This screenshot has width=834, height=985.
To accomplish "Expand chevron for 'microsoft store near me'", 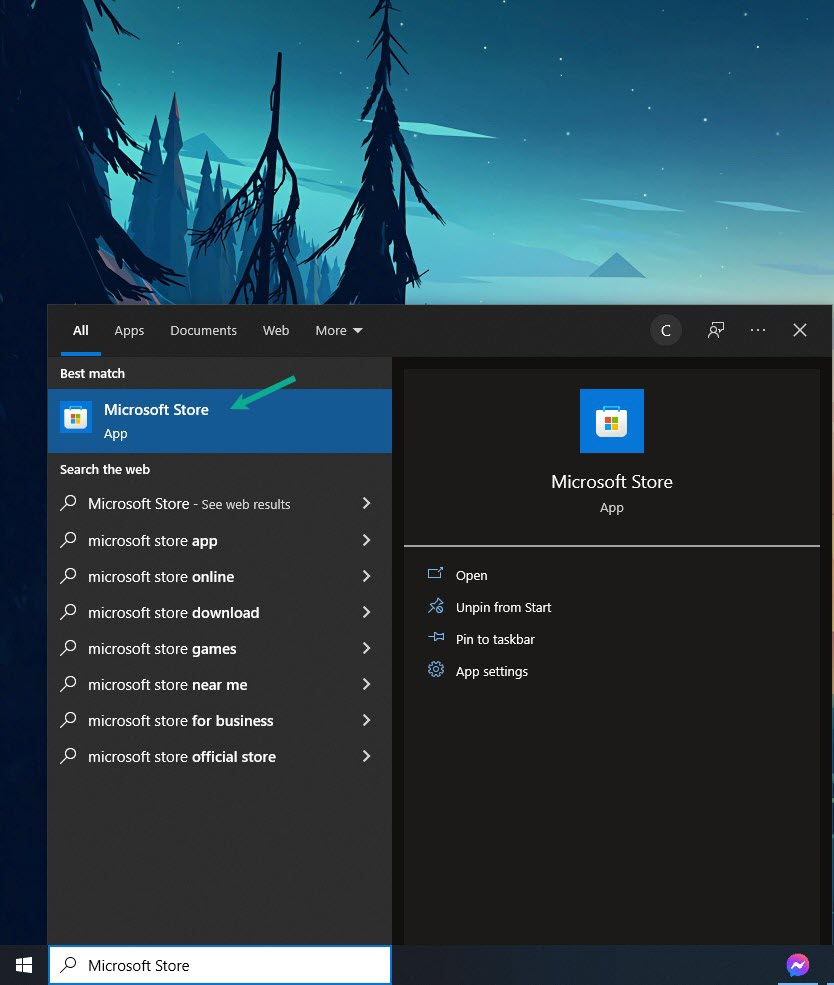I will tap(367, 684).
